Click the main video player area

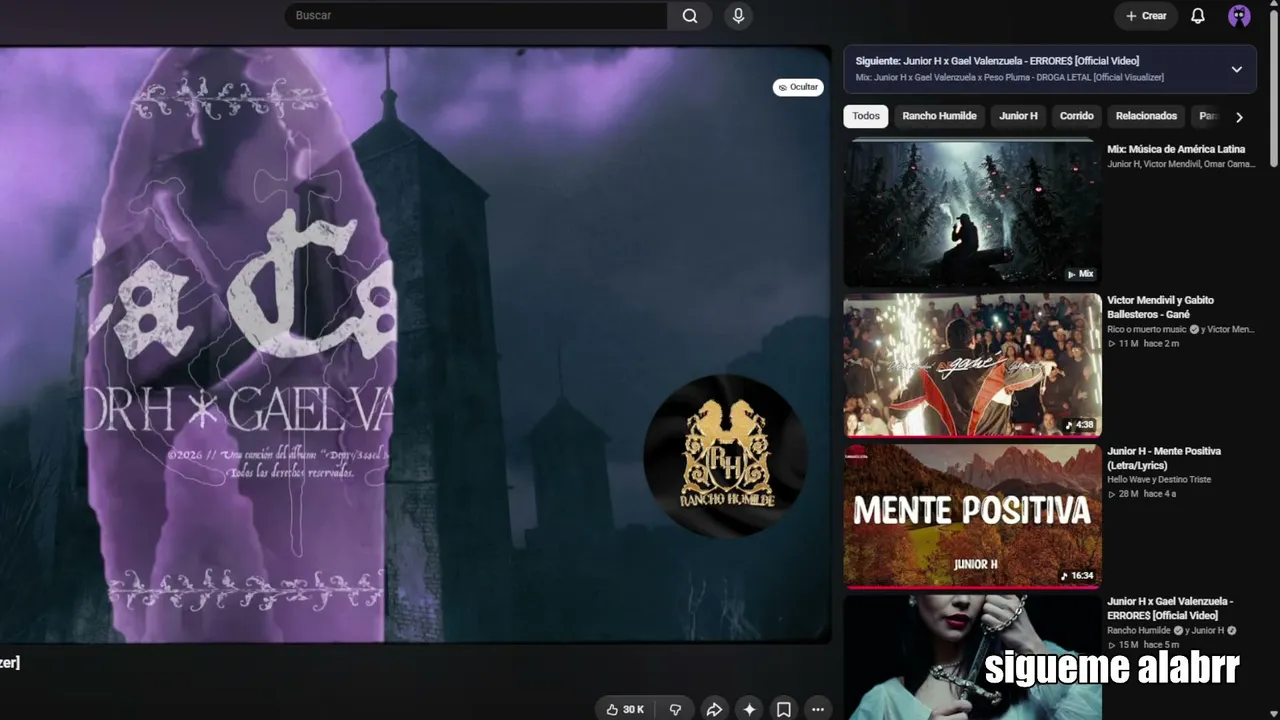click(415, 344)
